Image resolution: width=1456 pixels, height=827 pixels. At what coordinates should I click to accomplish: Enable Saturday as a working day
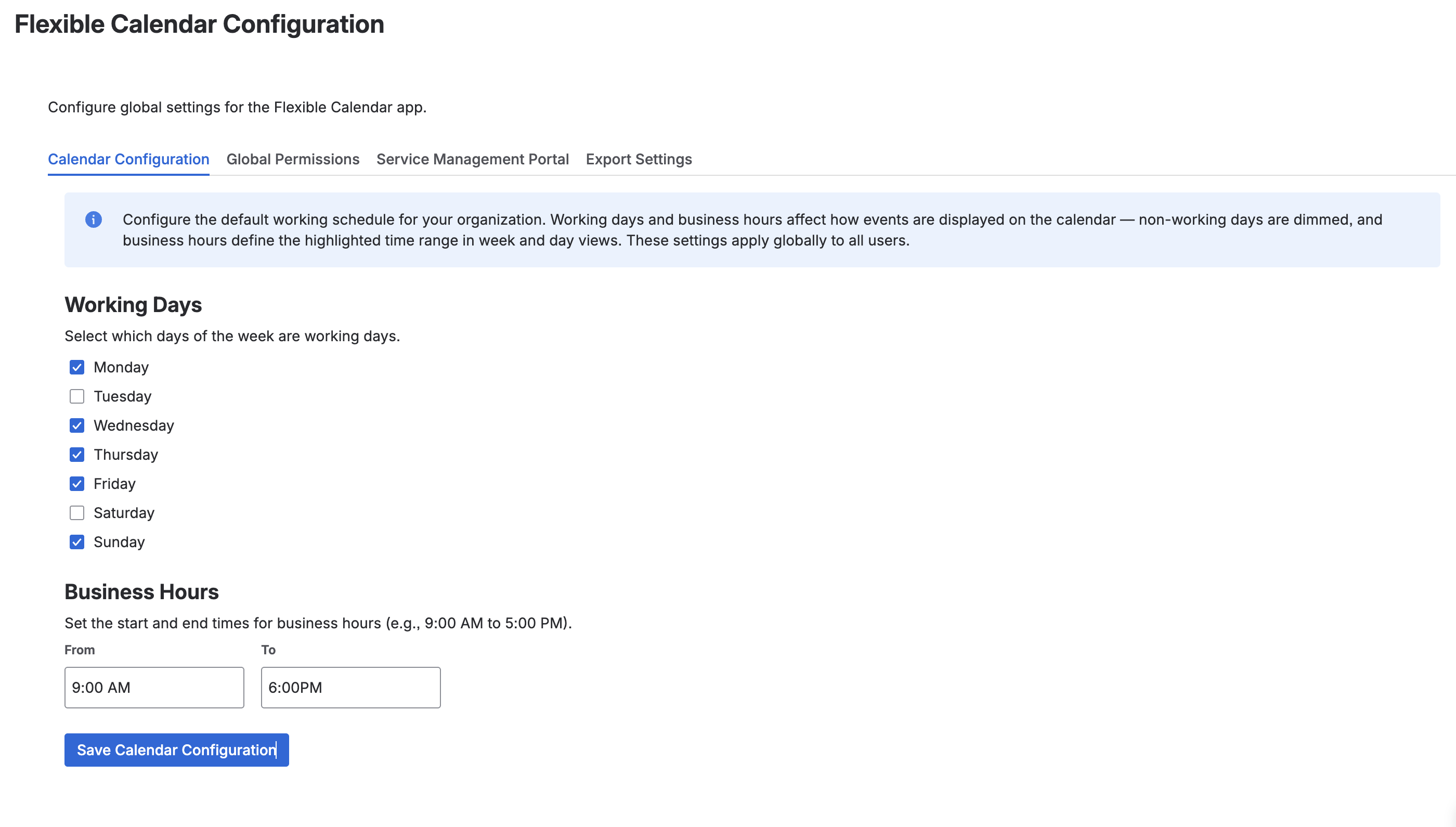coord(76,513)
